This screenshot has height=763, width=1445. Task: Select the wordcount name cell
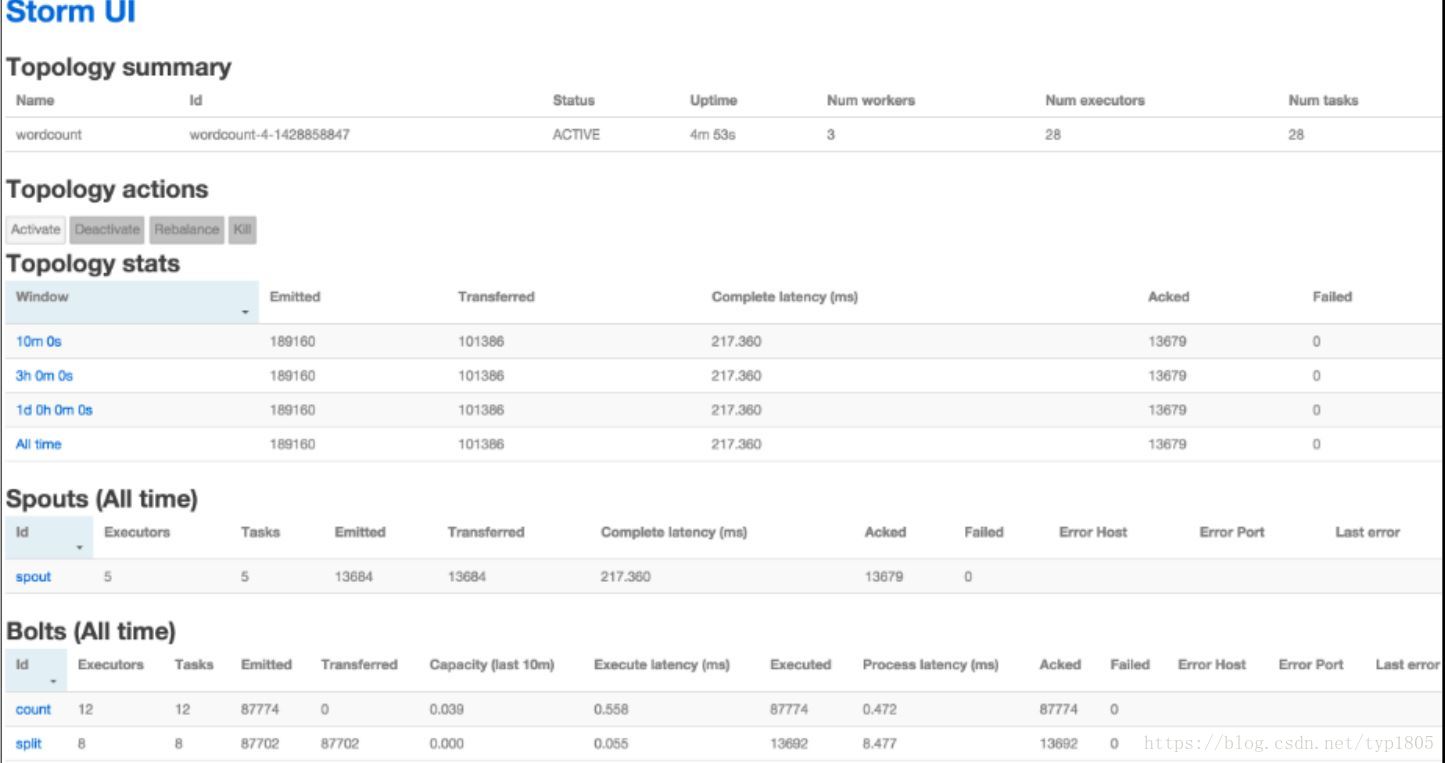pos(49,135)
